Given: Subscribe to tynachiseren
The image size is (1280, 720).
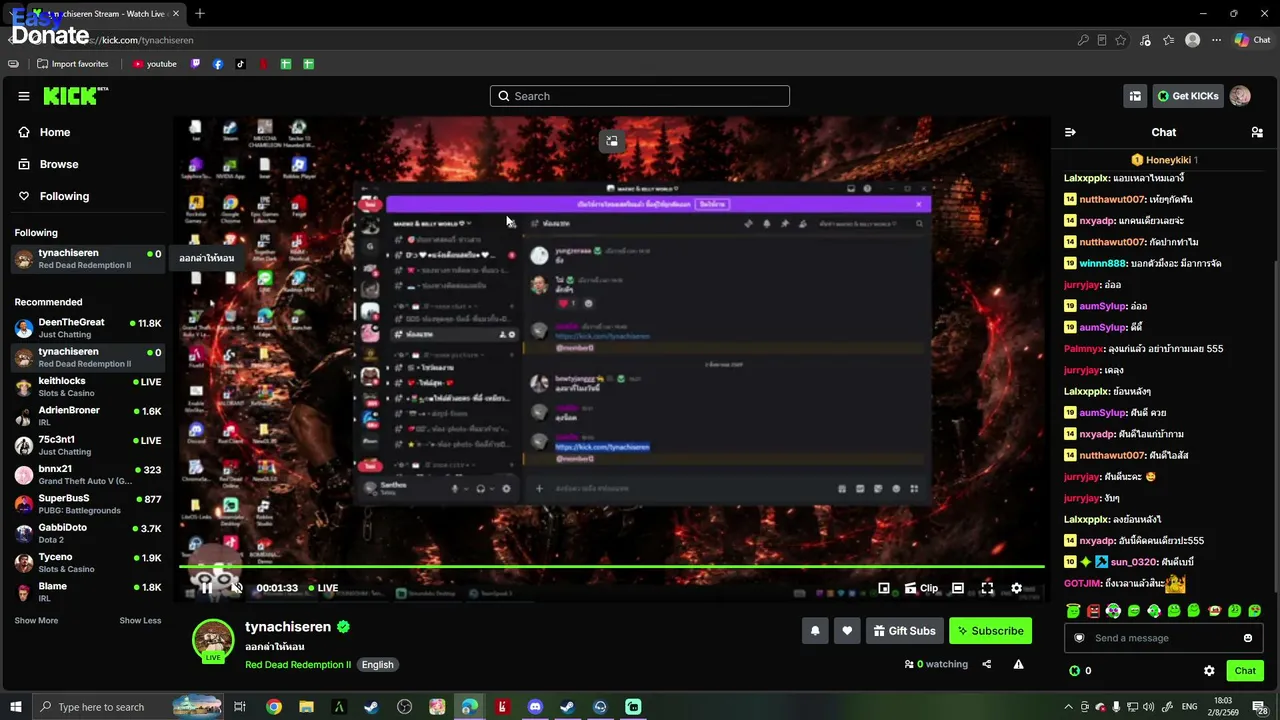Looking at the screenshot, I should coord(990,631).
